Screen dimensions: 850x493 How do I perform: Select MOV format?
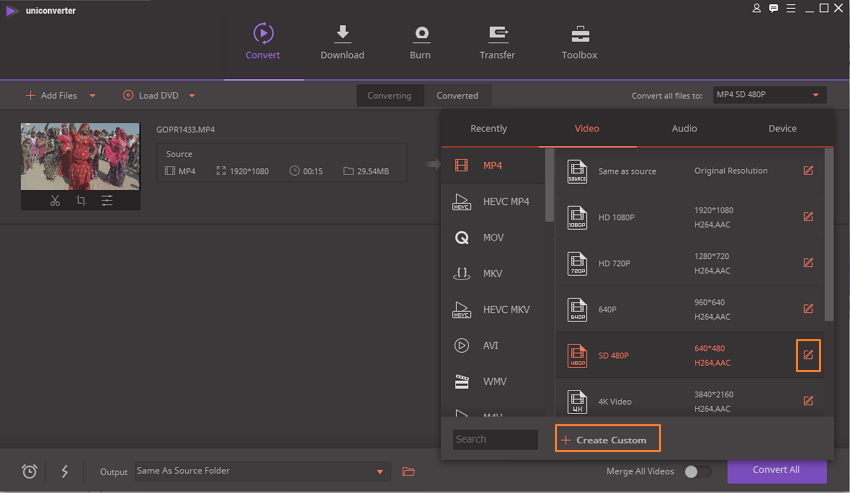(493, 238)
